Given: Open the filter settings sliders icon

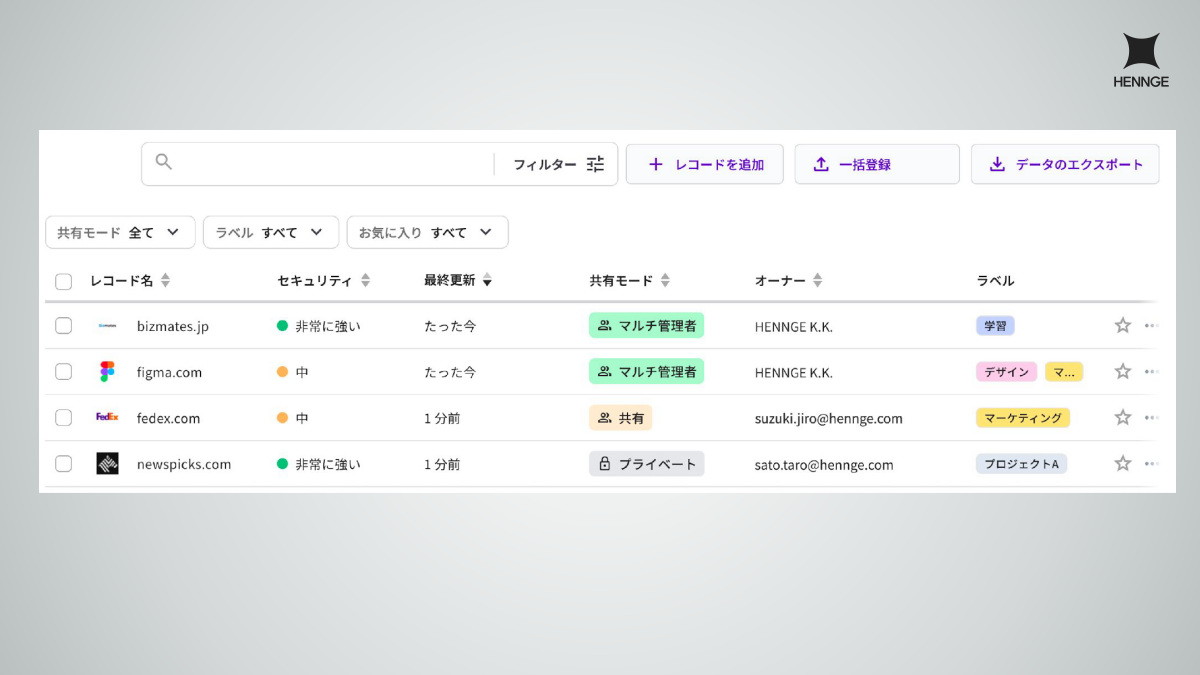Looking at the screenshot, I should (595, 164).
